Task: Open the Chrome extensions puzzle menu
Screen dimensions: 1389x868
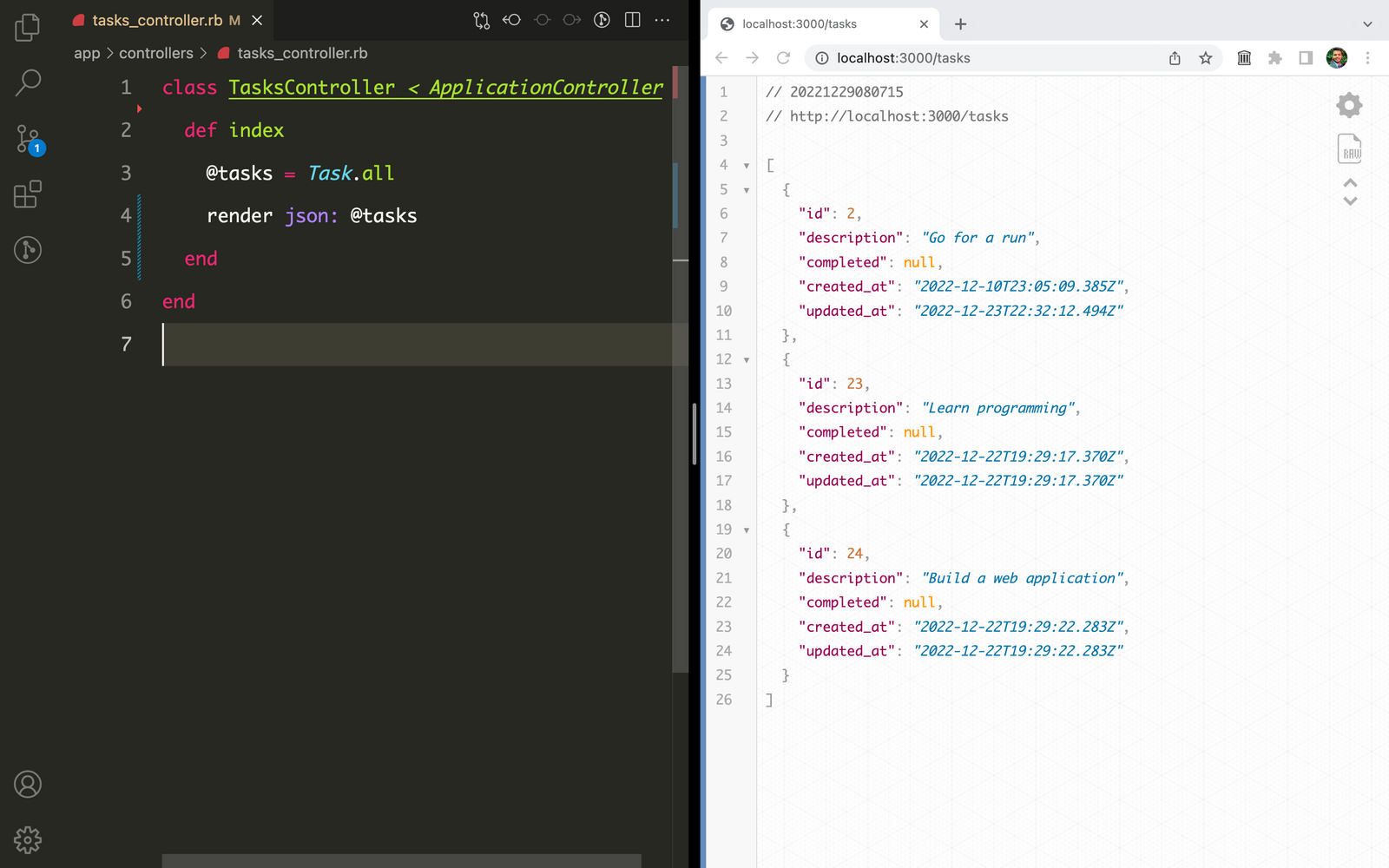Action: (1274, 58)
